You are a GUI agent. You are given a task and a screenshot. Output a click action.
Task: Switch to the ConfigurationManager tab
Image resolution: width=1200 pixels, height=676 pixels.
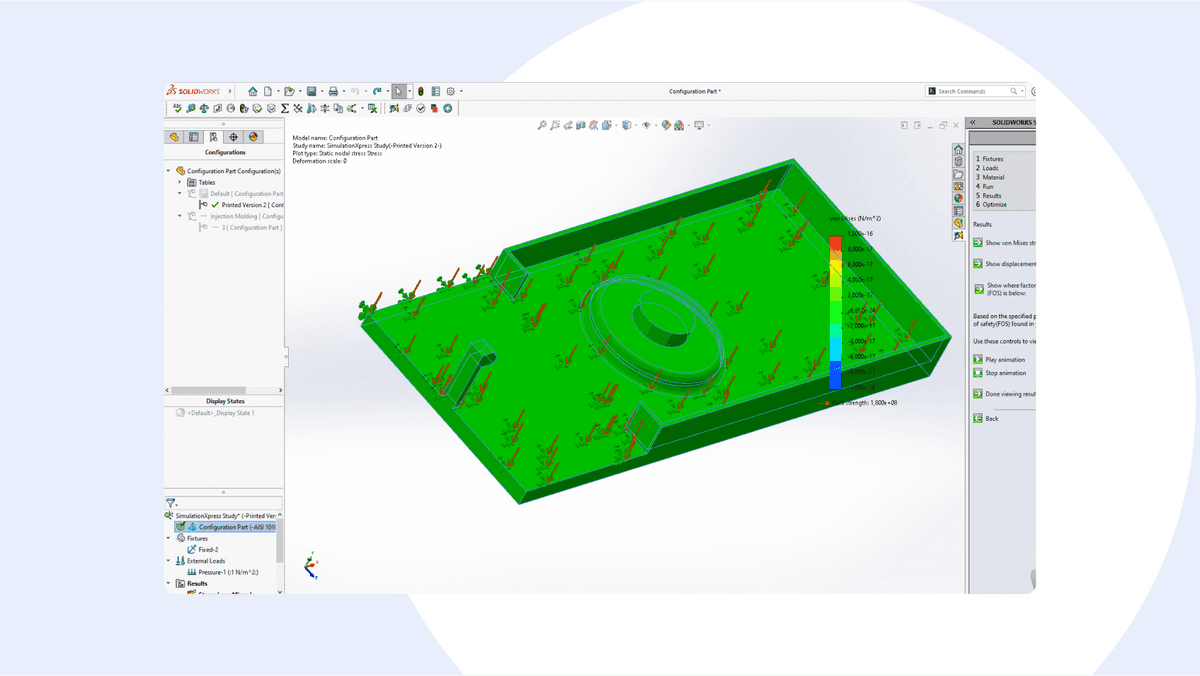point(213,137)
